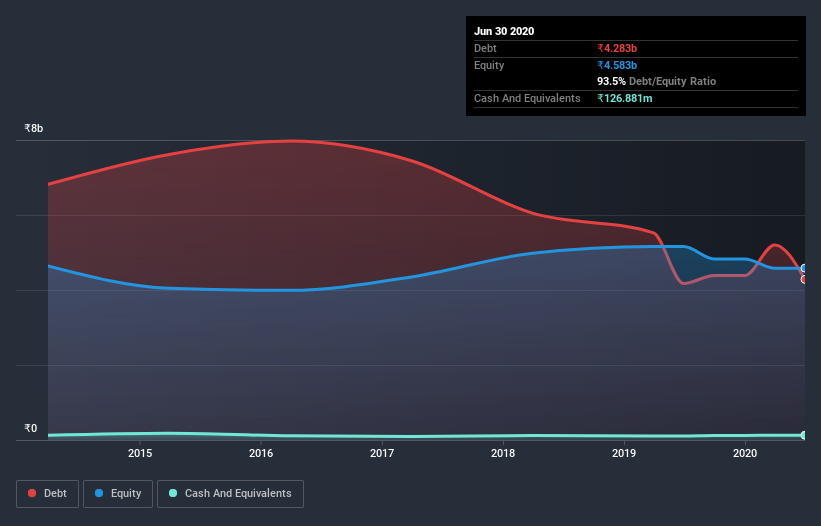821x526 pixels.
Task: Select the red Debt endpoint marker on chart
Action: point(804,279)
